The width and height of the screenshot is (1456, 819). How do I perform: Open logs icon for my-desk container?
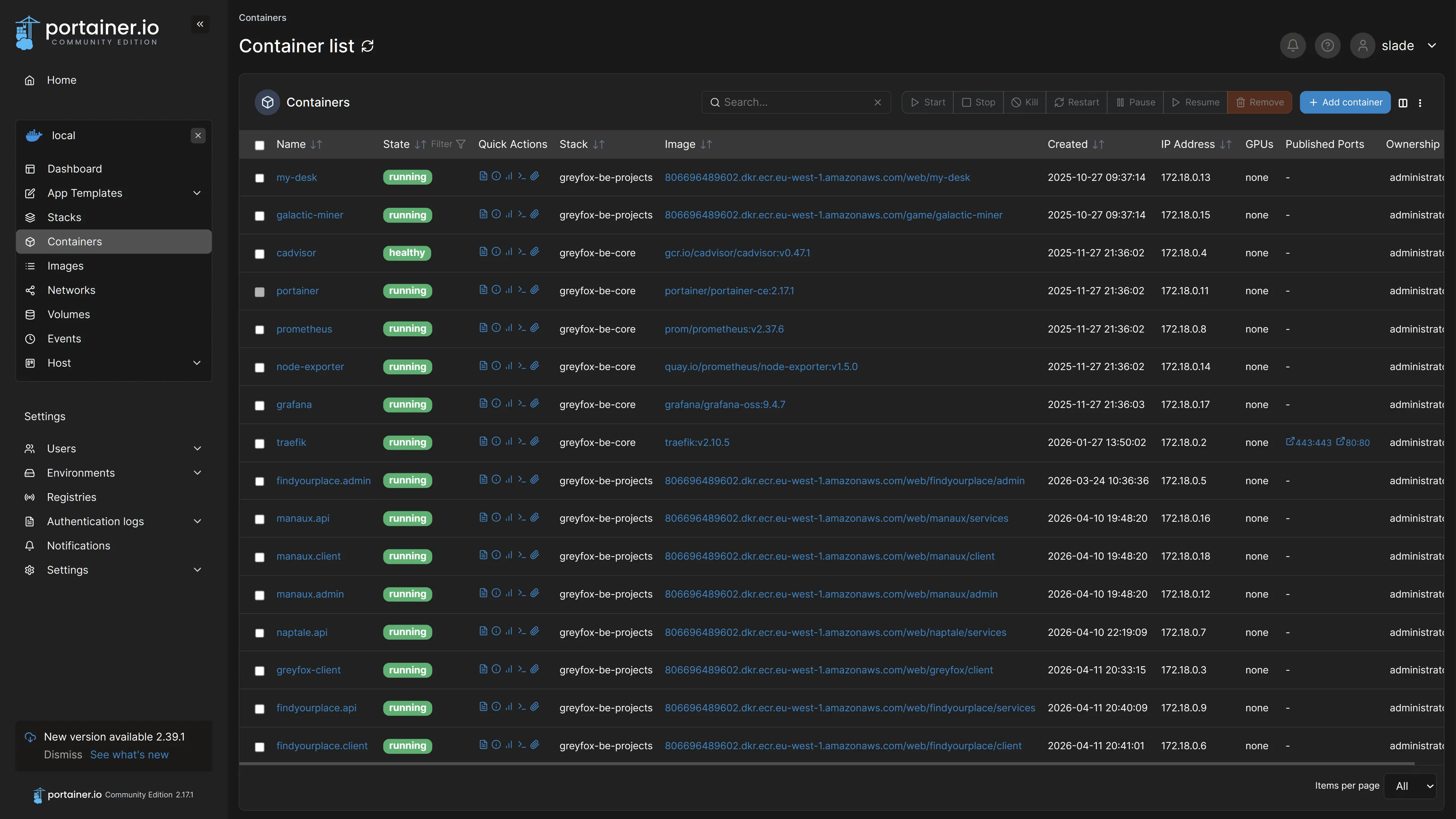[483, 176]
